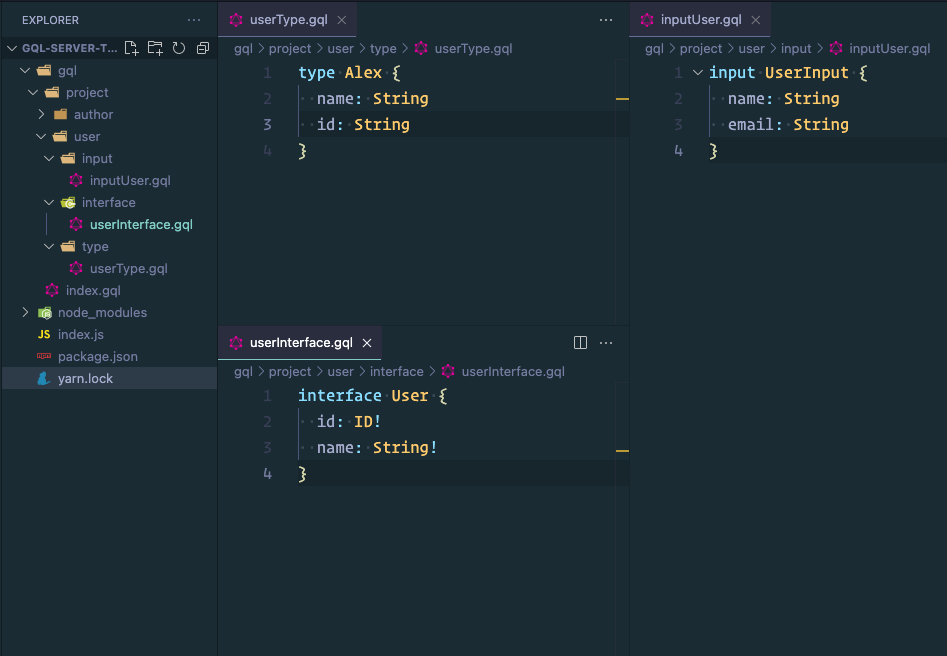
Task: Collapse the user folder
Action: coord(41,137)
